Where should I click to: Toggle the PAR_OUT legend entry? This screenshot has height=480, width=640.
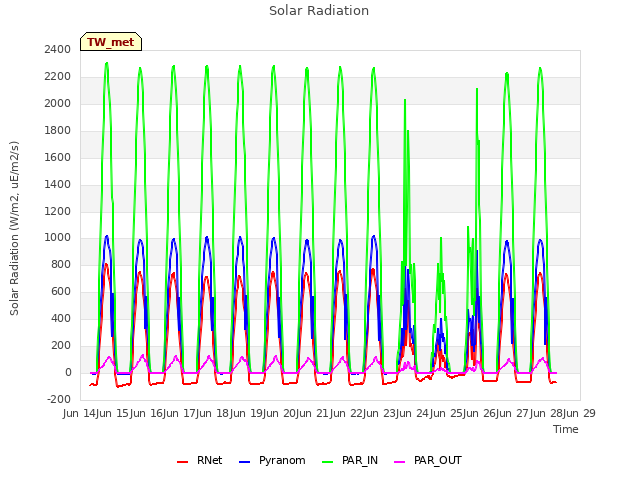coord(428,460)
